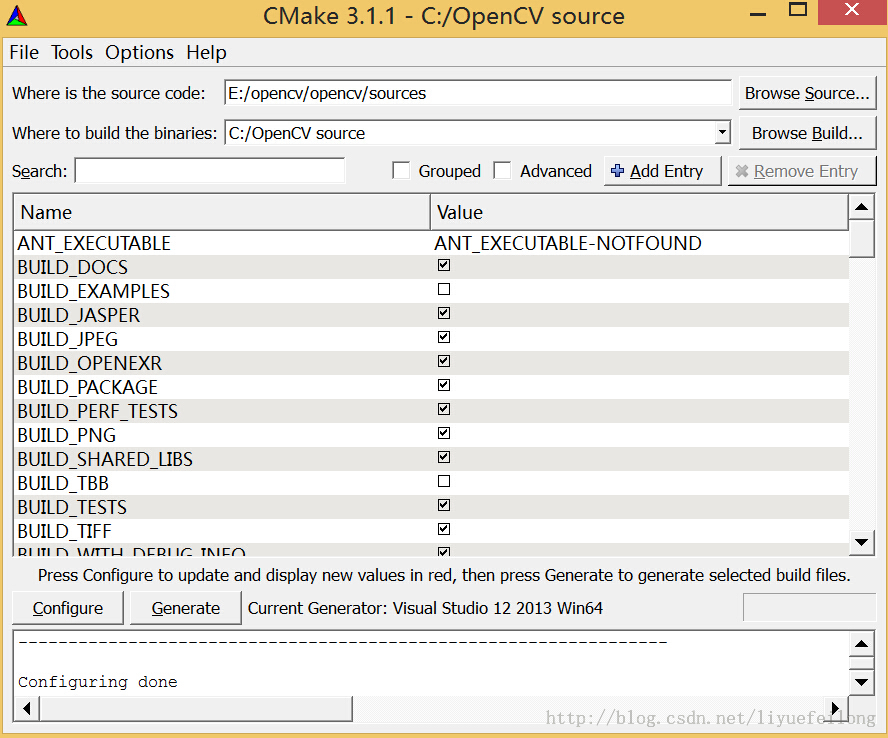The height and width of the screenshot is (738, 888).
Task: Uncheck the BUILD_DOCS checkbox
Action: (x=444, y=265)
